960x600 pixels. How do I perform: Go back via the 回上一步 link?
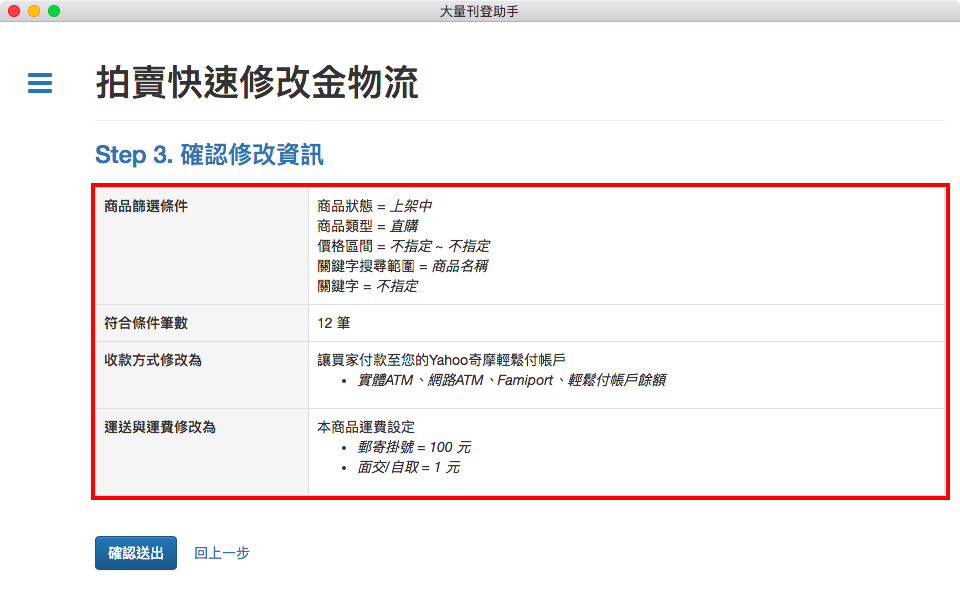point(221,553)
